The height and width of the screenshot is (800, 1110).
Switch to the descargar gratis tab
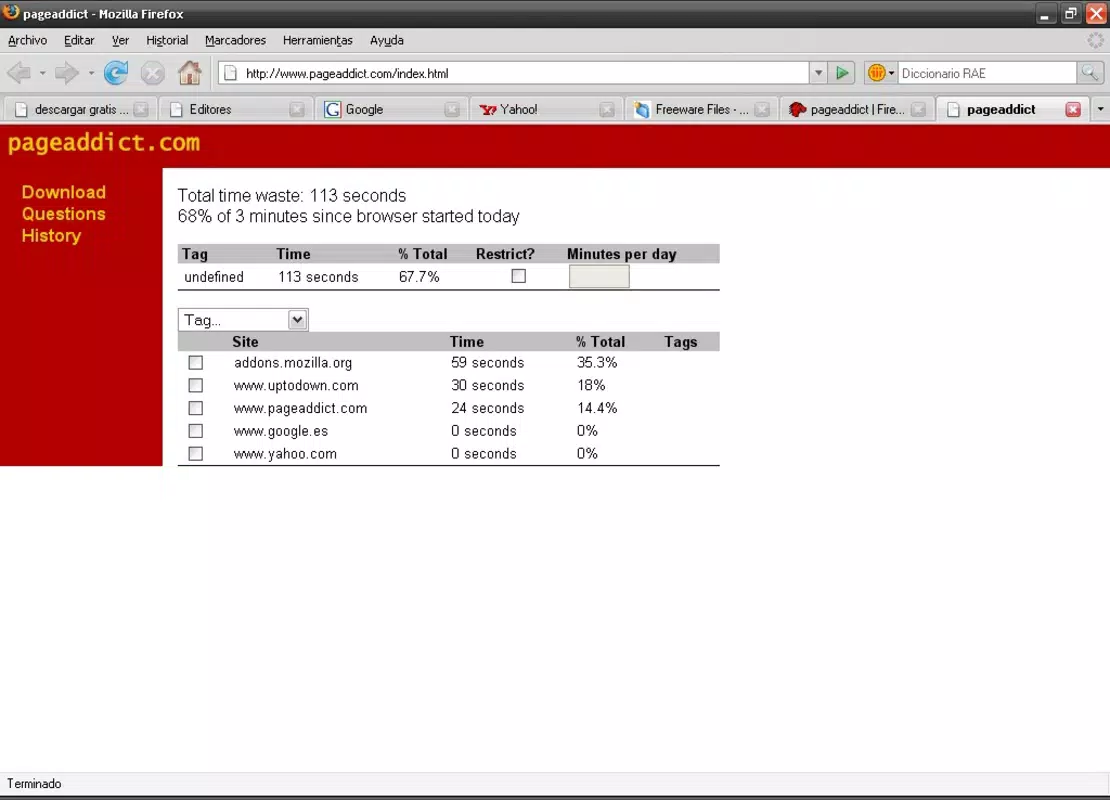[x=80, y=109]
